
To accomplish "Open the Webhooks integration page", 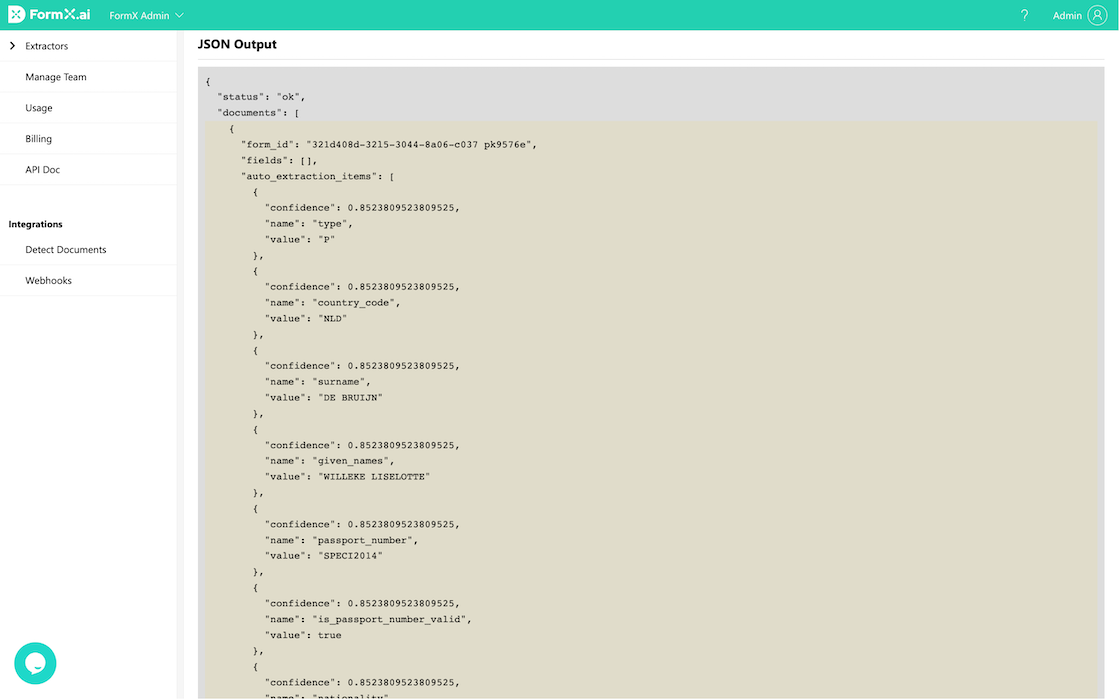I will coord(49,281).
